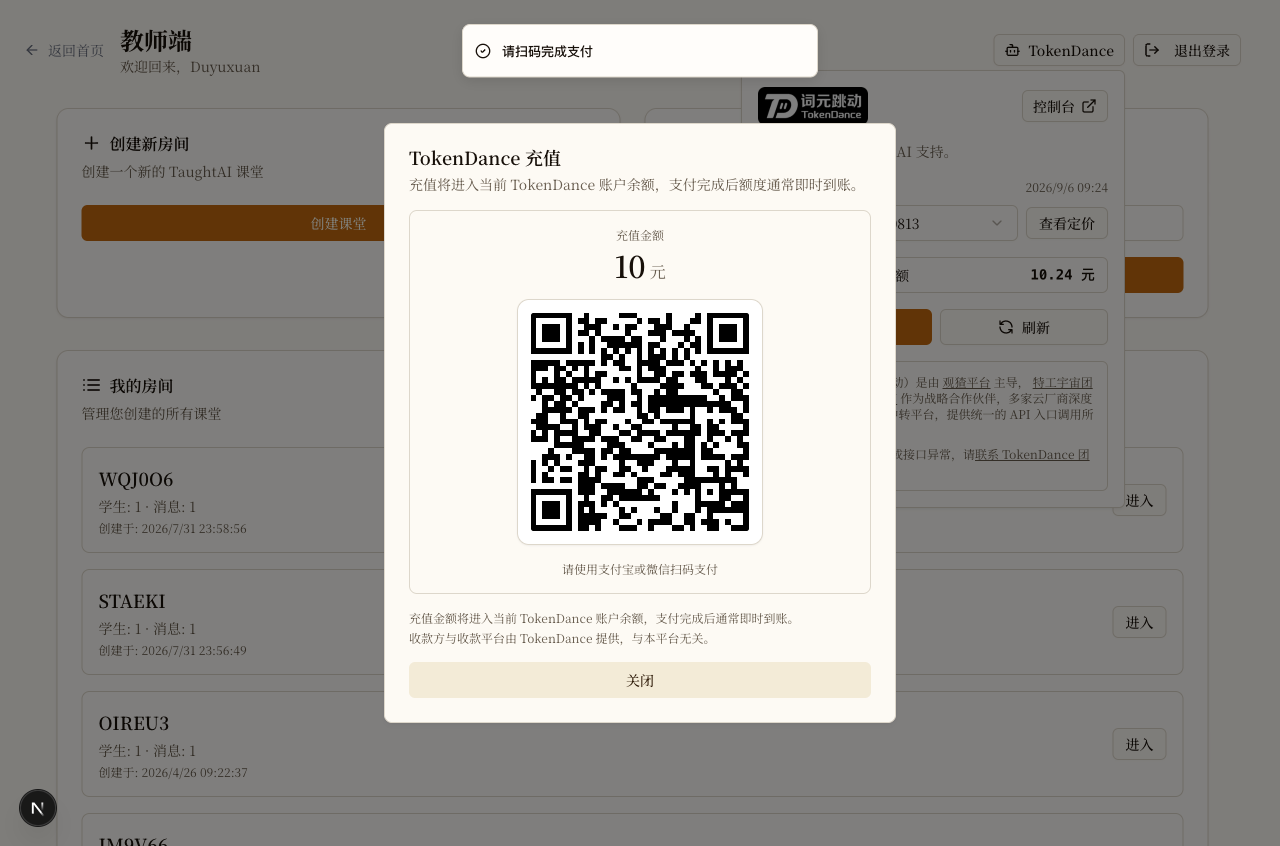Screen dimensions: 1280x846
Task: Click the list icon next to 我的房间
Action: pyautogui.click(x=91, y=385)
